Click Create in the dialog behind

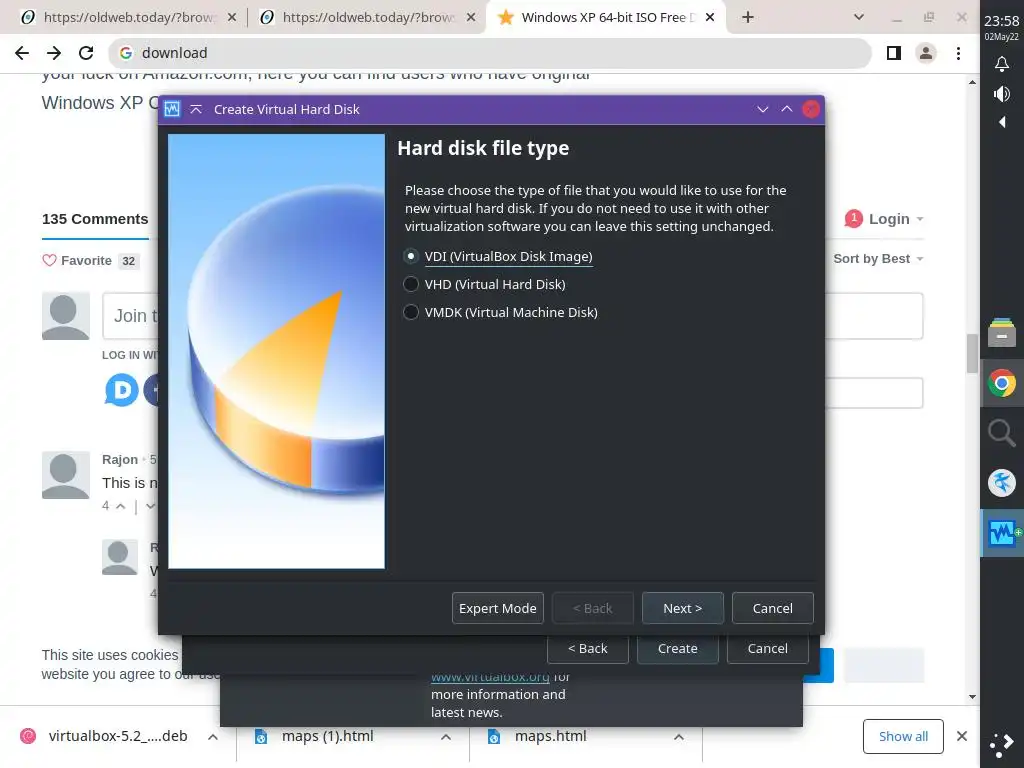pos(677,648)
